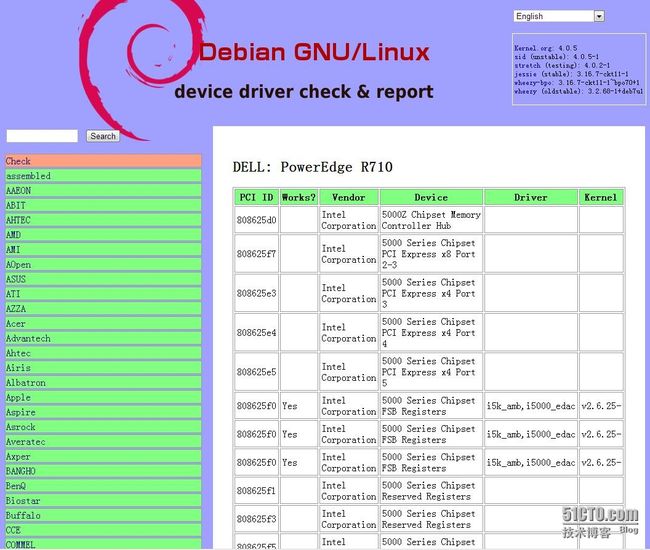Screen dimensions: 650x550
Task: Open the Aspire vendor link
Action: pyautogui.click(x=103, y=412)
